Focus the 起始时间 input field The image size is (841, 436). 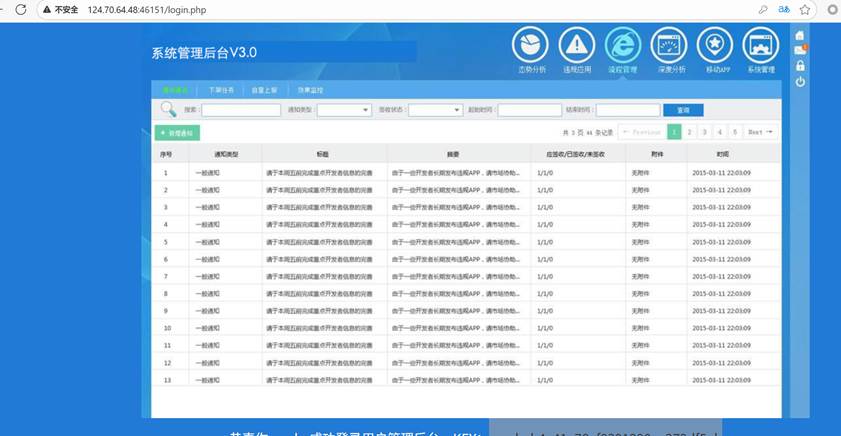(530, 110)
